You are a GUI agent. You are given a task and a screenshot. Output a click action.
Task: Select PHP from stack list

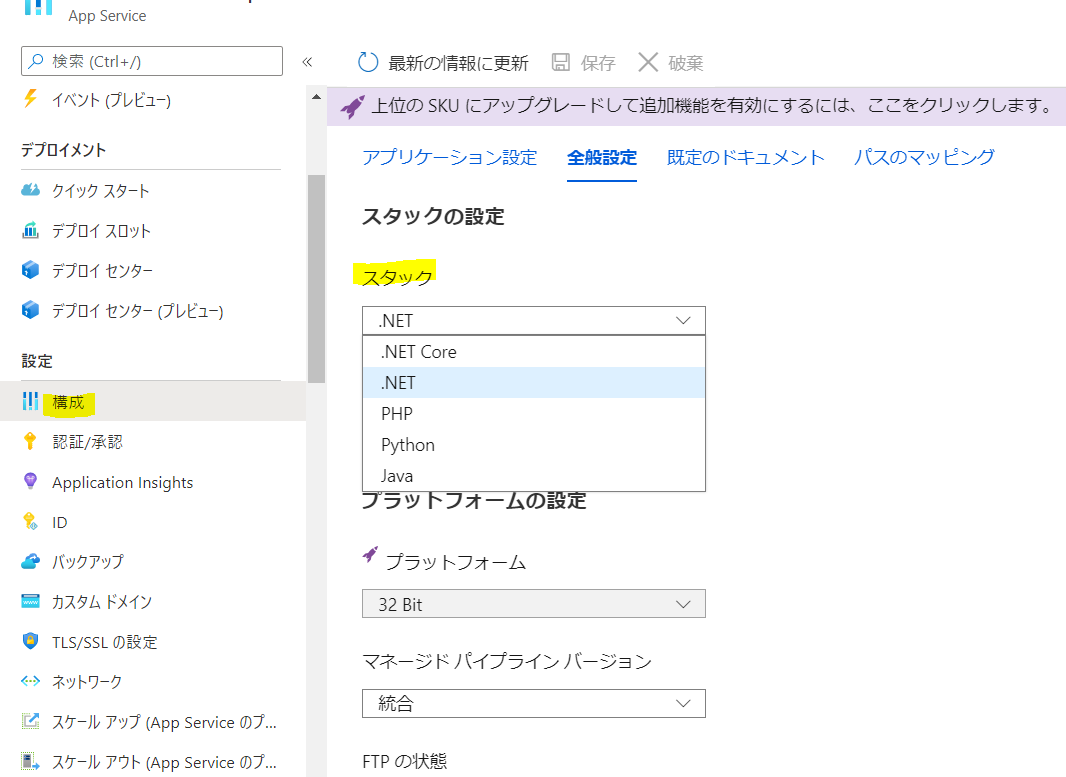coord(534,413)
